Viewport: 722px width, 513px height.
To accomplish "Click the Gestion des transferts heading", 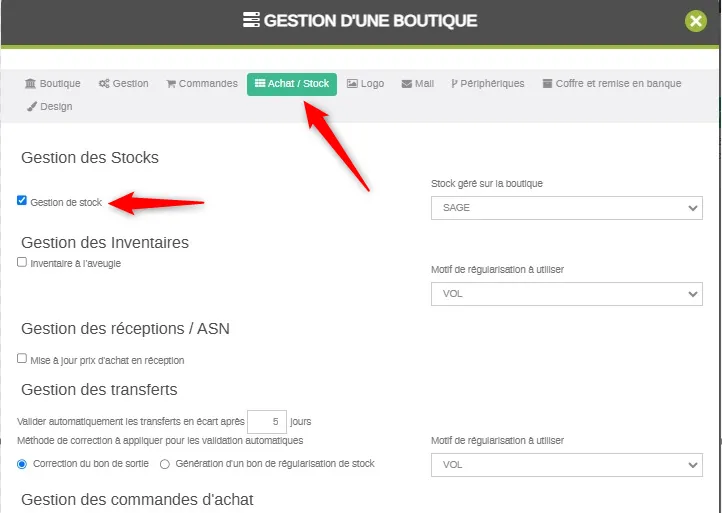I will (x=99, y=390).
